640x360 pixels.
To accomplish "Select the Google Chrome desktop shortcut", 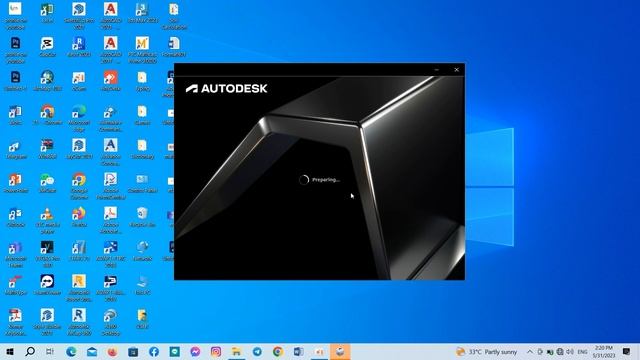I will point(79,186).
